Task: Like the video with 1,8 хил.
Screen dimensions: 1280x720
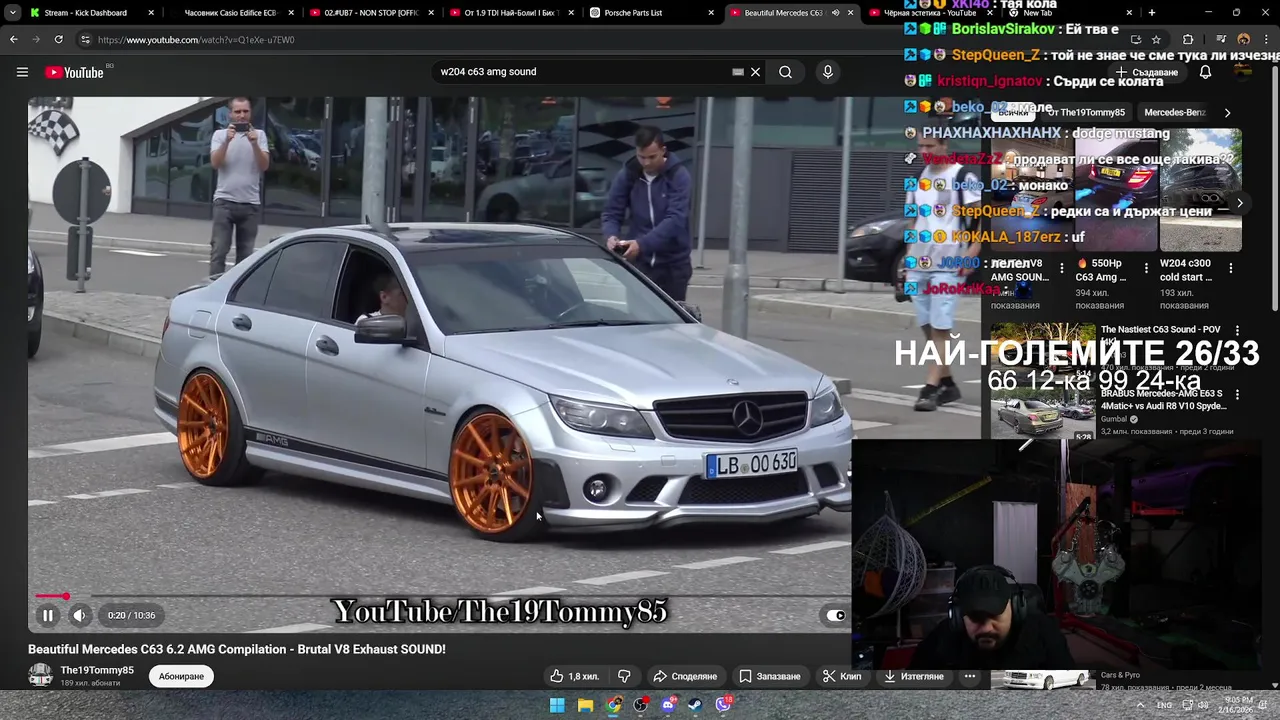Action: point(574,677)
